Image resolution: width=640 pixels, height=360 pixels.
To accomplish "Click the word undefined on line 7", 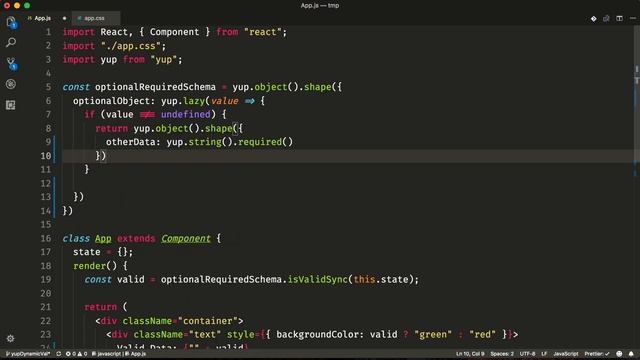I will tap(185, 114).
